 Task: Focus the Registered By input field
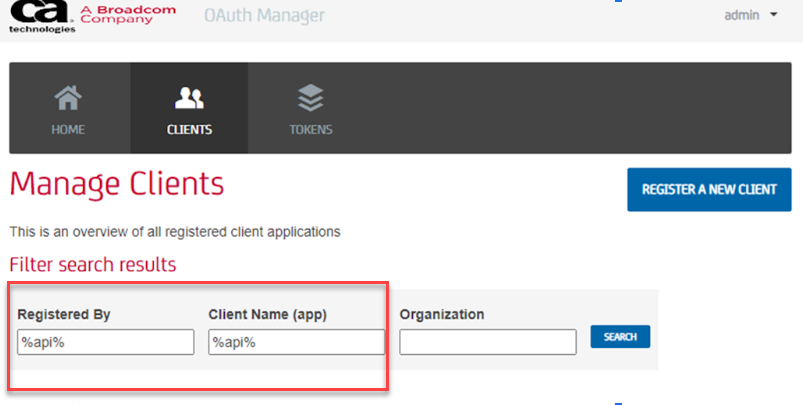[x=105, y=342]
